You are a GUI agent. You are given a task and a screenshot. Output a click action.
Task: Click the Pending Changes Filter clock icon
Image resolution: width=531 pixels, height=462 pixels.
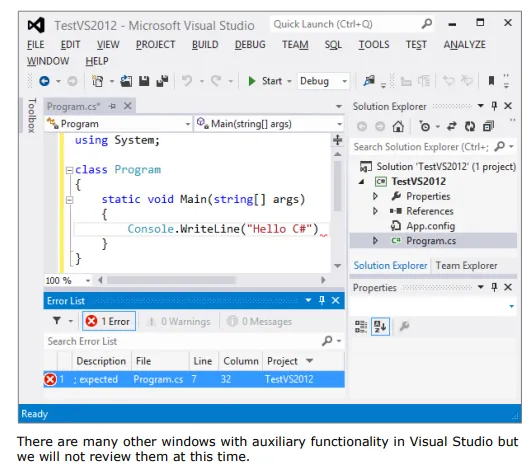point(425,127)
